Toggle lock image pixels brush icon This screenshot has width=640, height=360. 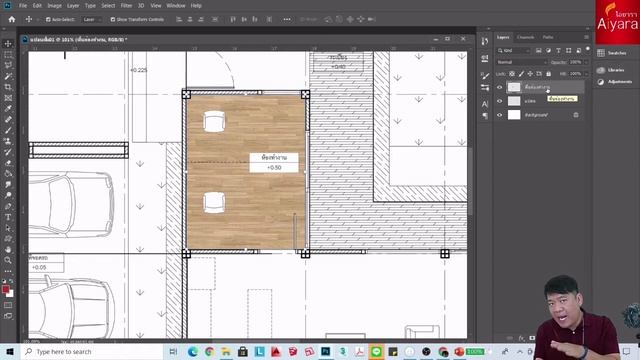(521, 74)
